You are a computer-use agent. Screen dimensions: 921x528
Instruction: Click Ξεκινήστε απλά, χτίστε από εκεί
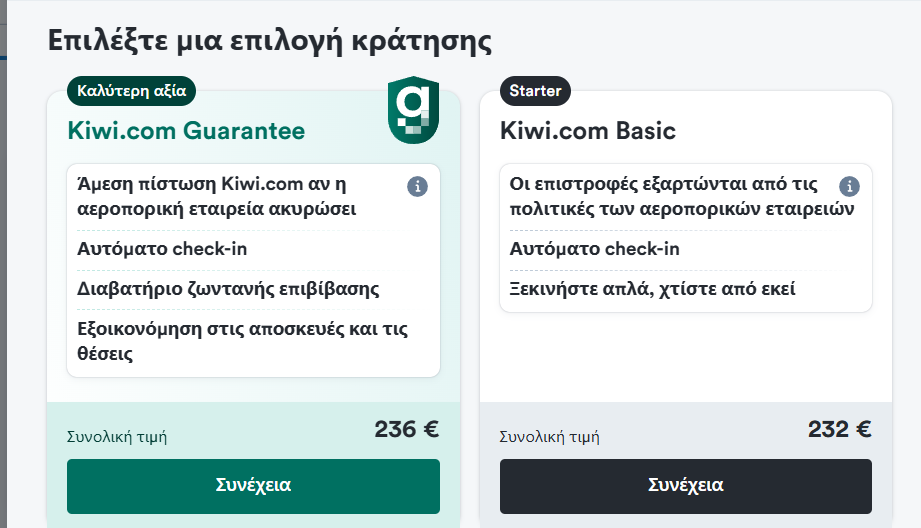click(652, 289)
